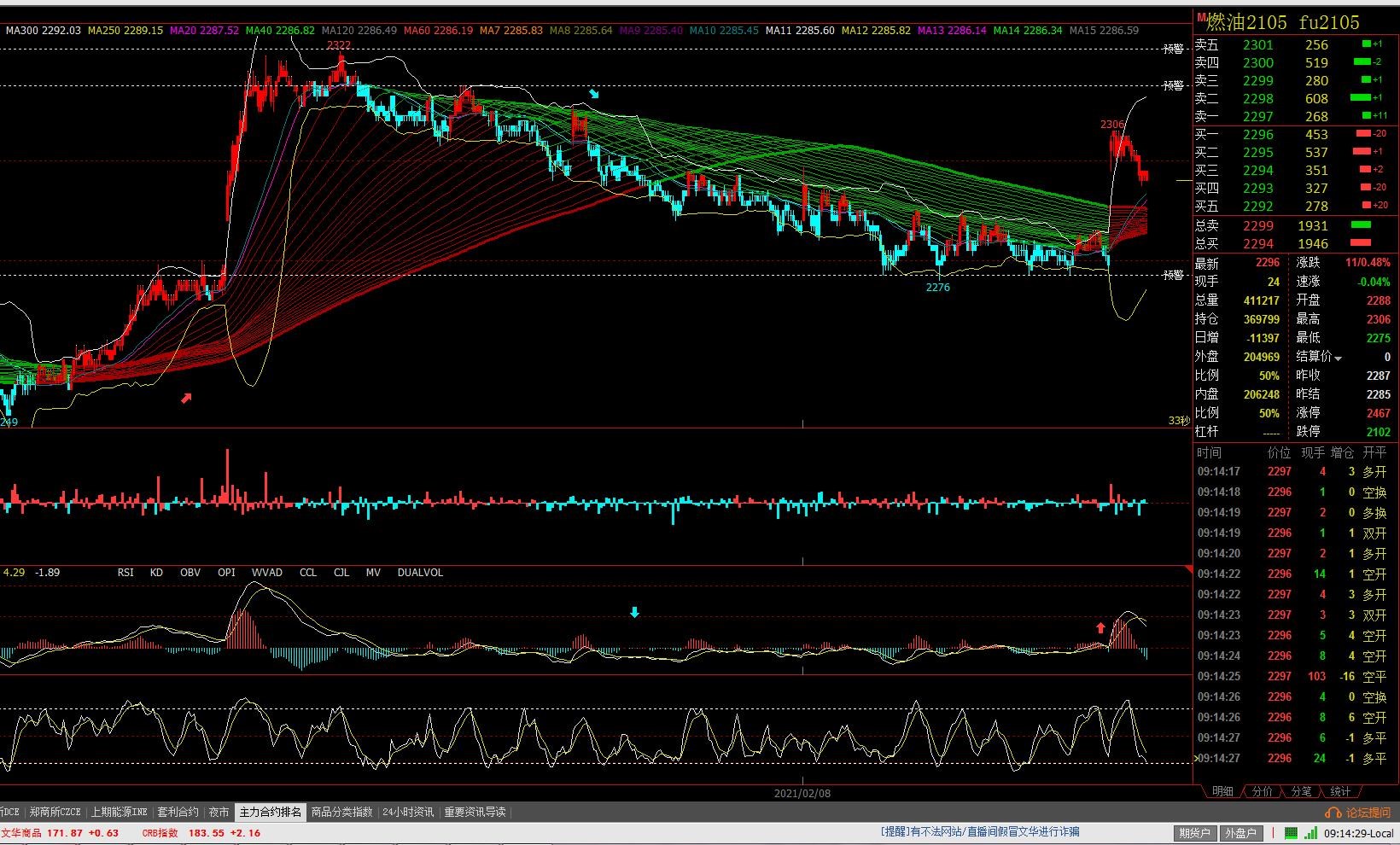Select the OPI indicator
The height and width of the screenshot is (845, 1400).
click(x=226, y=573)
